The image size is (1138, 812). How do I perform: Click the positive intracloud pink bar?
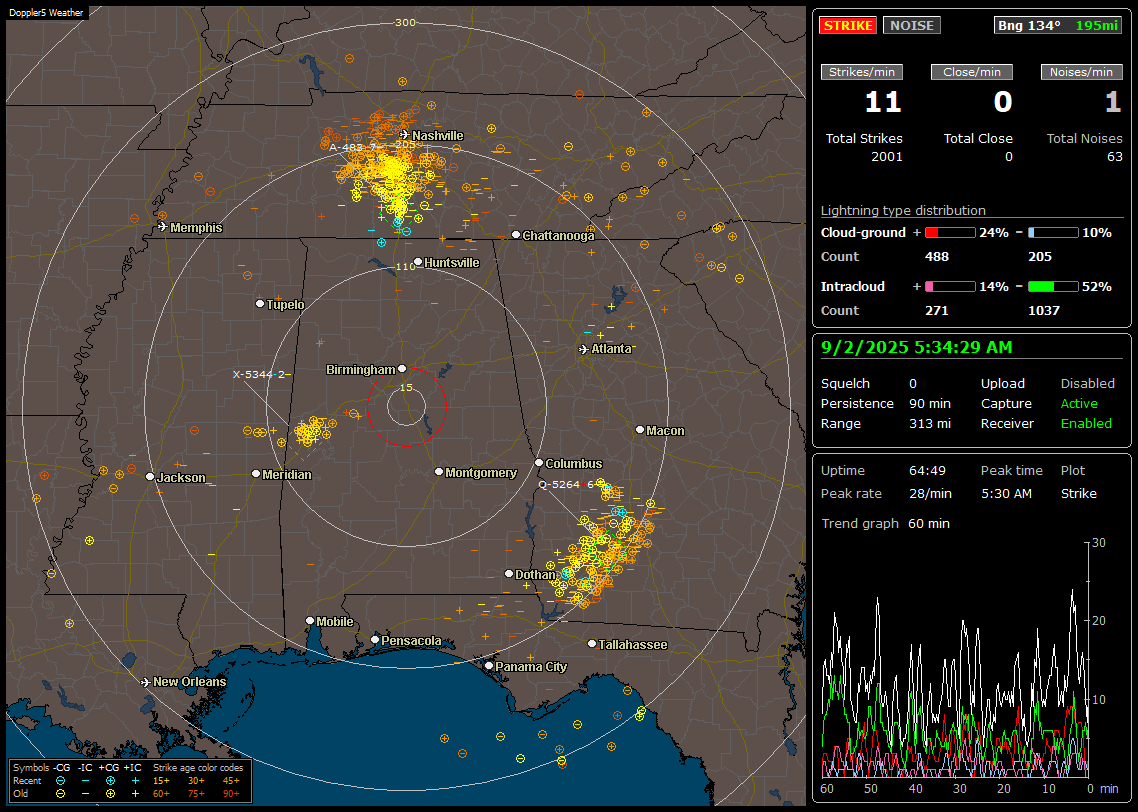click(x=950, y=287)
